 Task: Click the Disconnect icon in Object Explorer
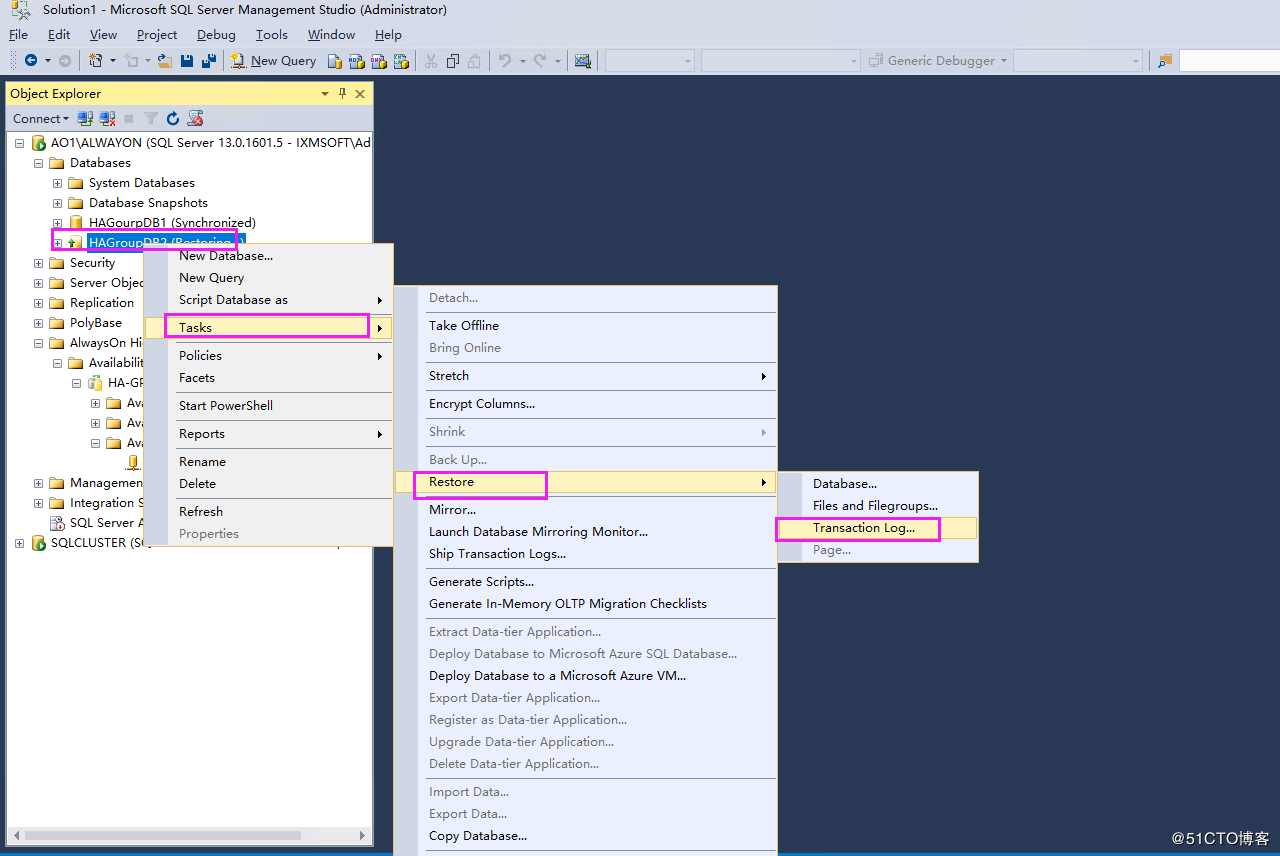tap(107, 118)
